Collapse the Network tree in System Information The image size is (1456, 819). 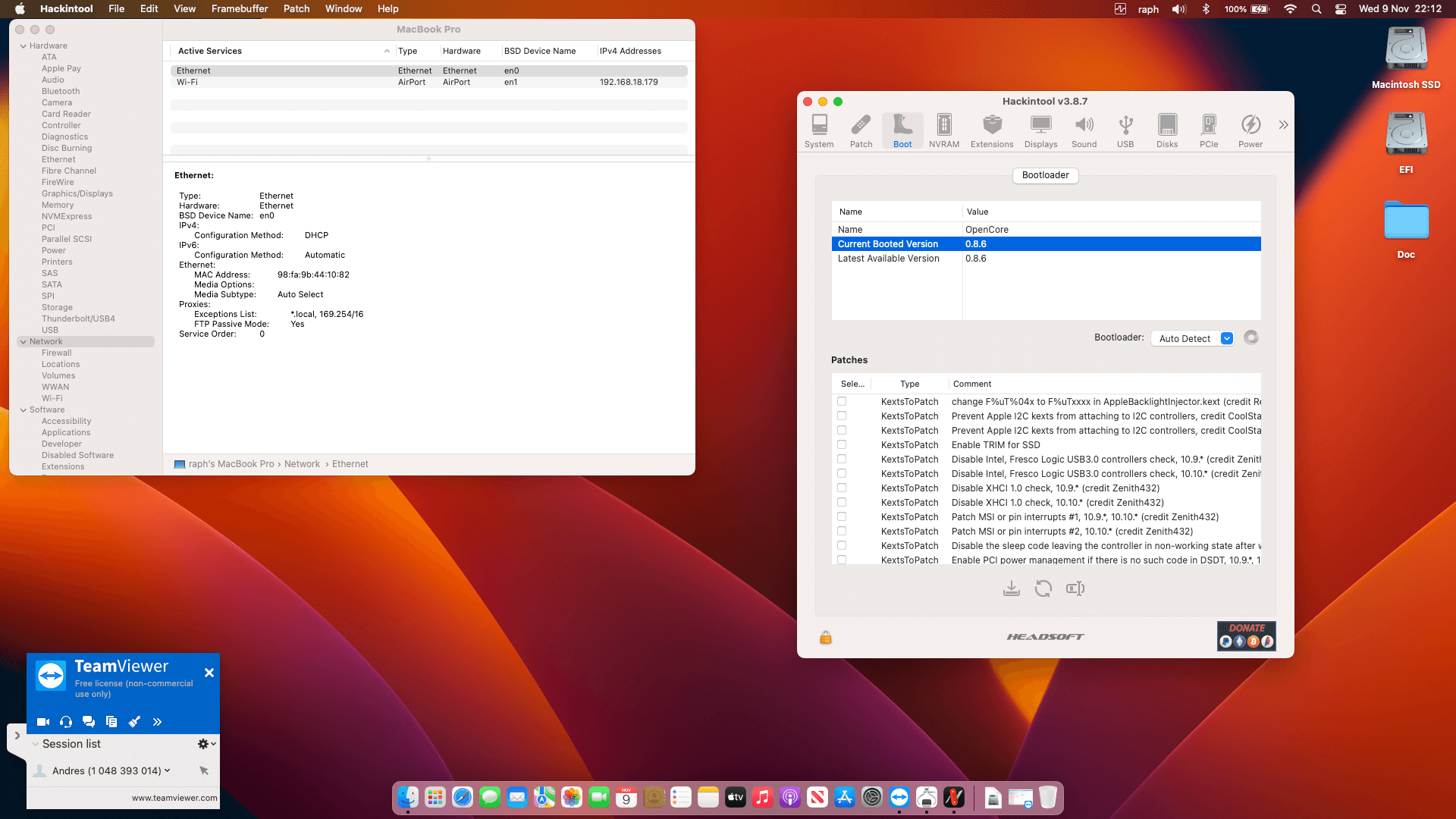pyautogui.click(x=24, y=342)
